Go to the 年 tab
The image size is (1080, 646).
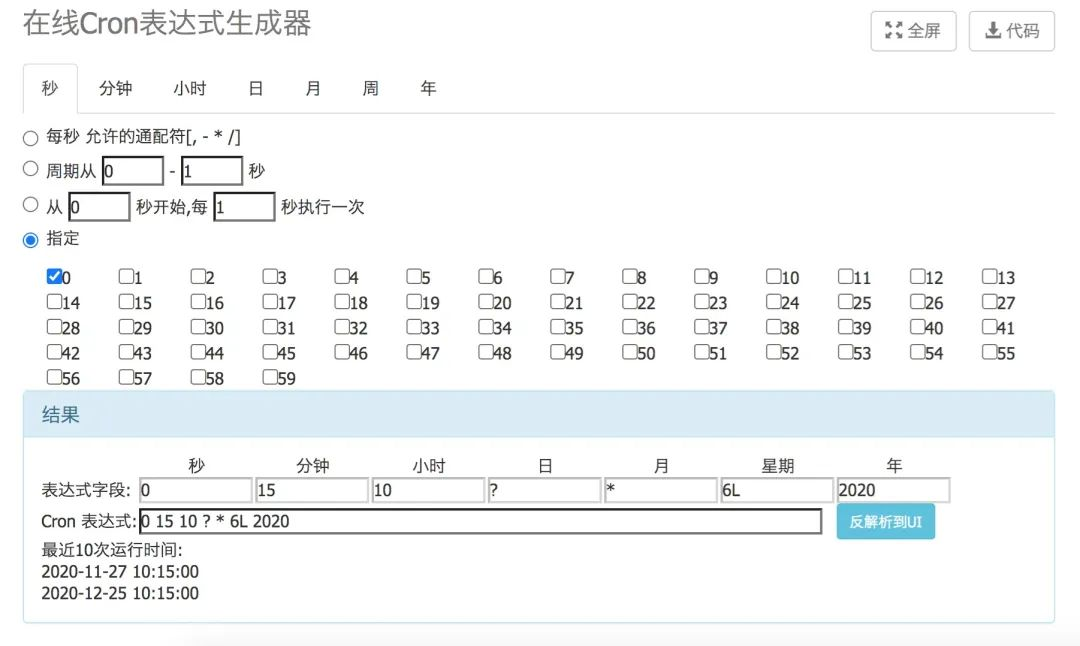[x=428, y=88]
